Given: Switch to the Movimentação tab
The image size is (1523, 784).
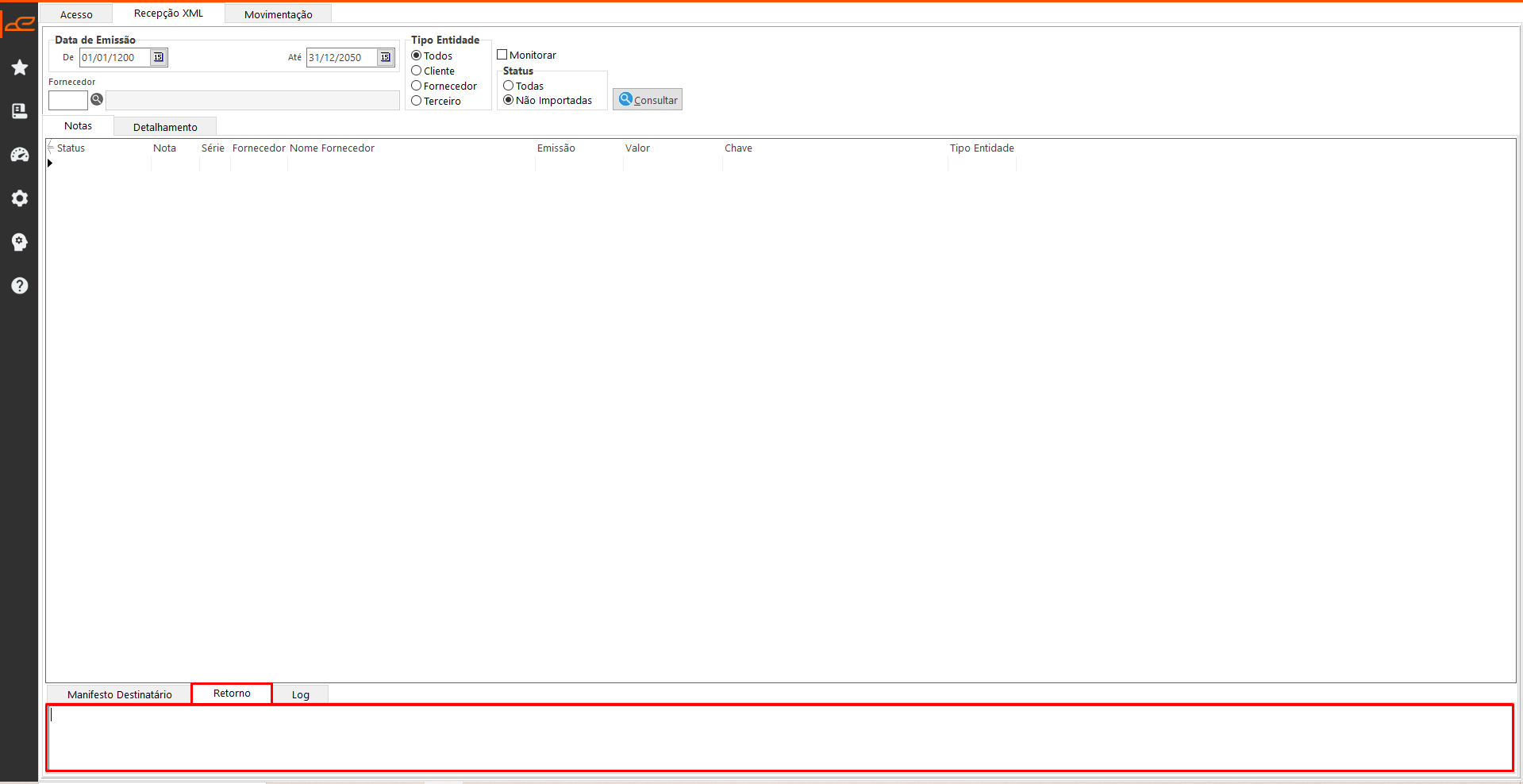Looking at the screenshot, I should tap(278, 14).
